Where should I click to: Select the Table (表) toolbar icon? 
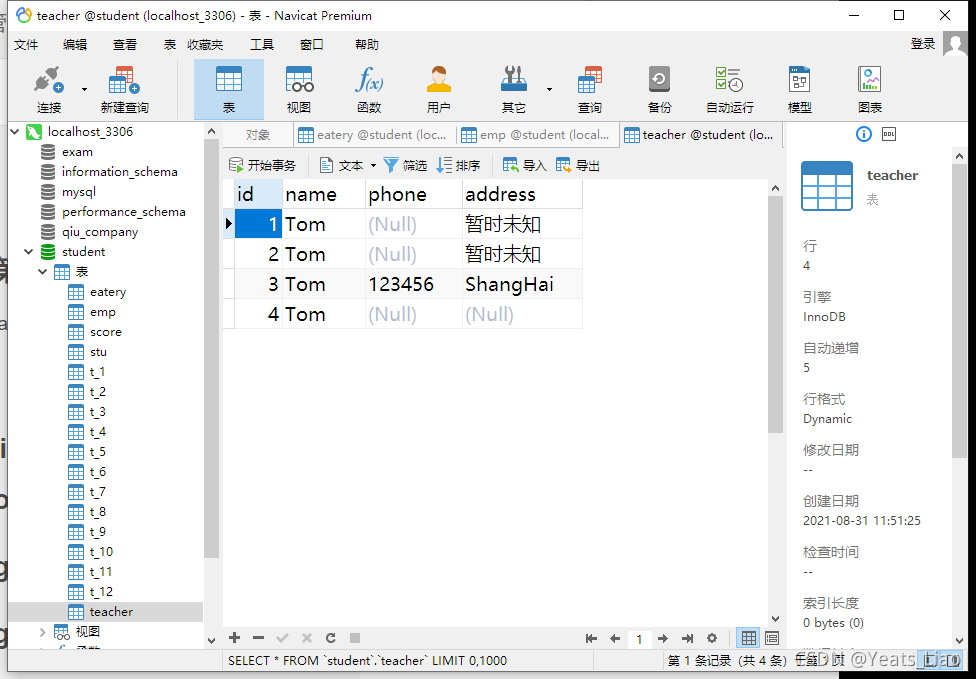pos(229,90)
